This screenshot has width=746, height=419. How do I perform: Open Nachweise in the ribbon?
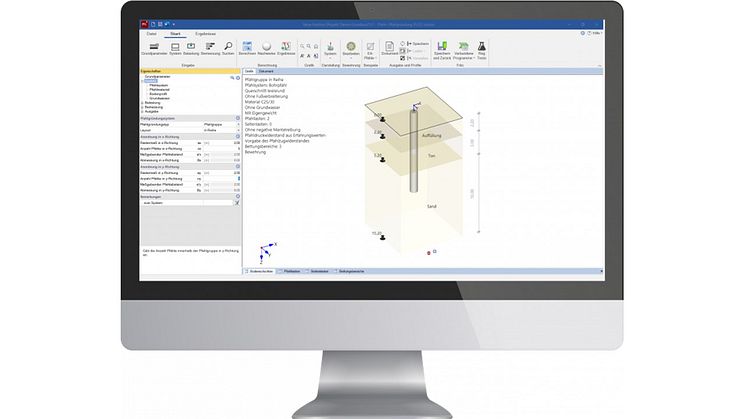tap(267, 47)
